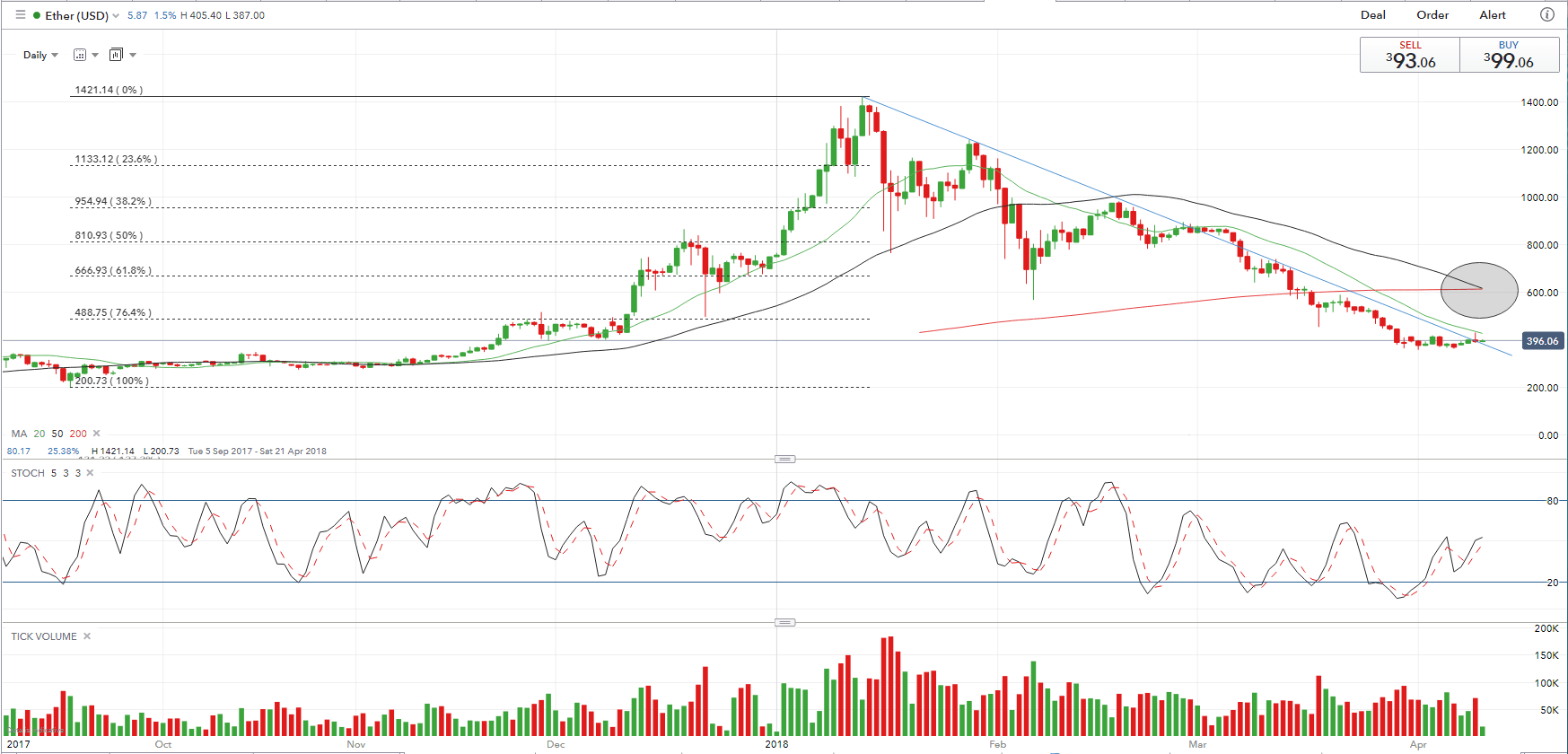Click the H 405.40 daily high value

click(x=201, y=15)
